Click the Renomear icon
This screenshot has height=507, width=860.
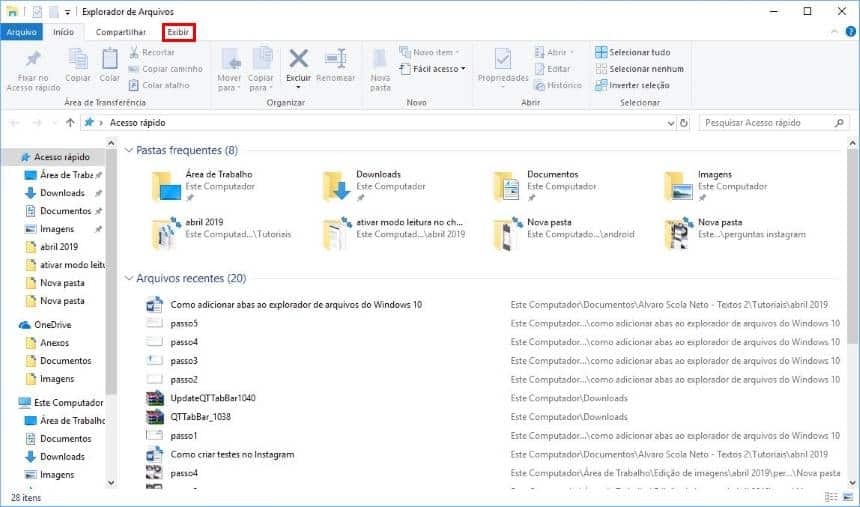335,58
